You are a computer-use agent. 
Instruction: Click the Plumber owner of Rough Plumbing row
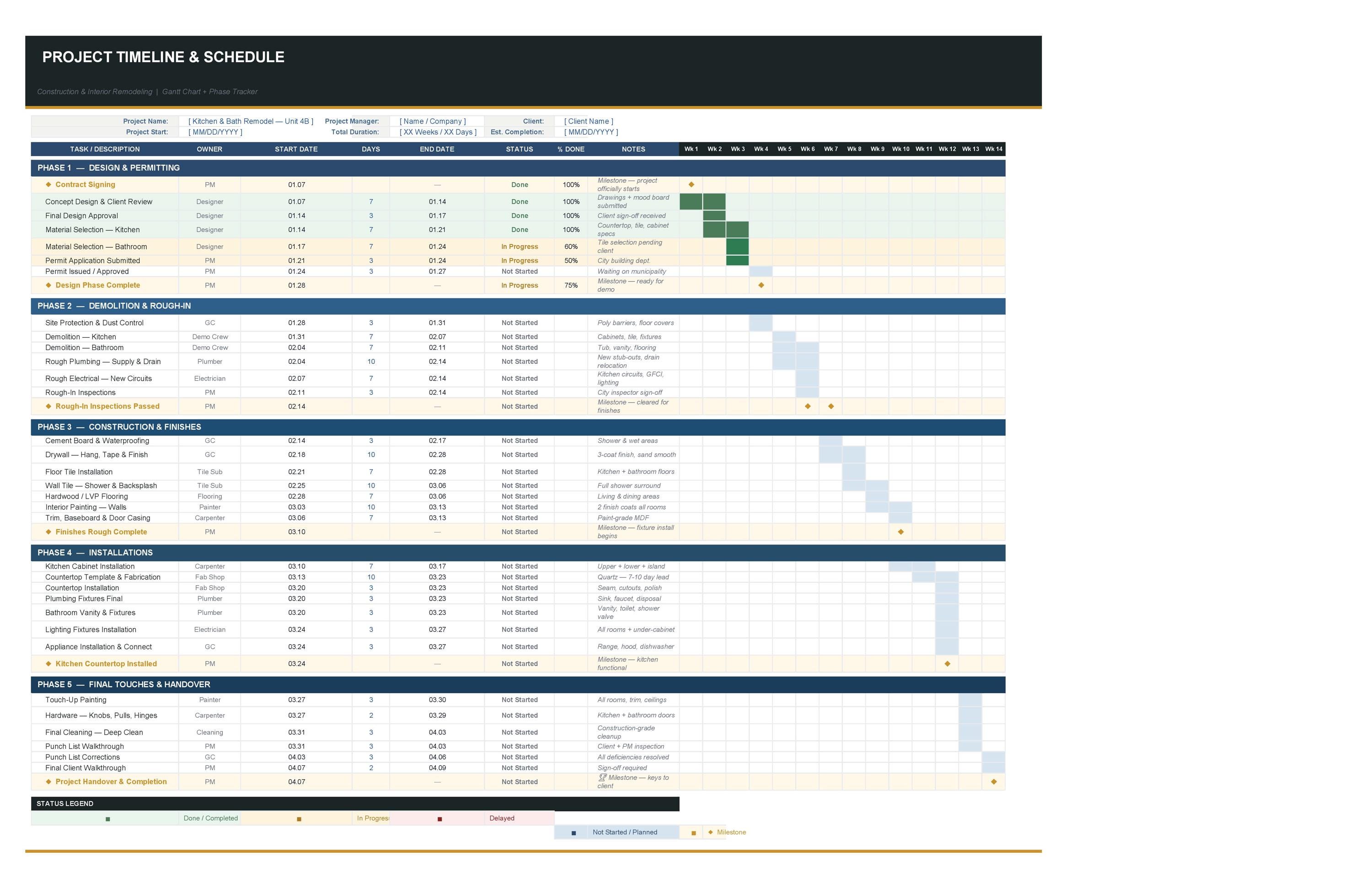point(210,361)
